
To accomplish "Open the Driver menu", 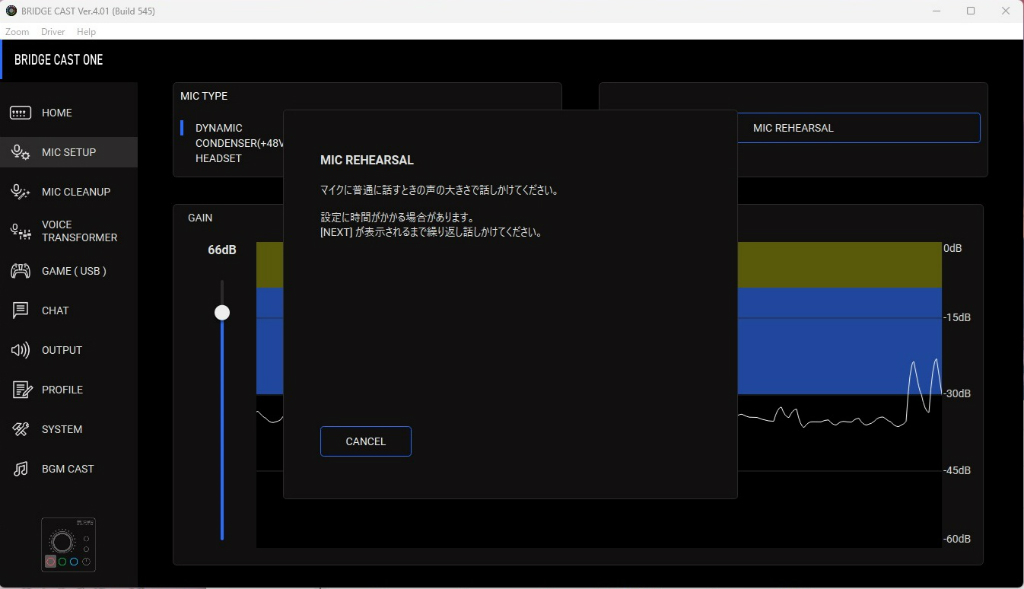I will (x=53, y=31).
